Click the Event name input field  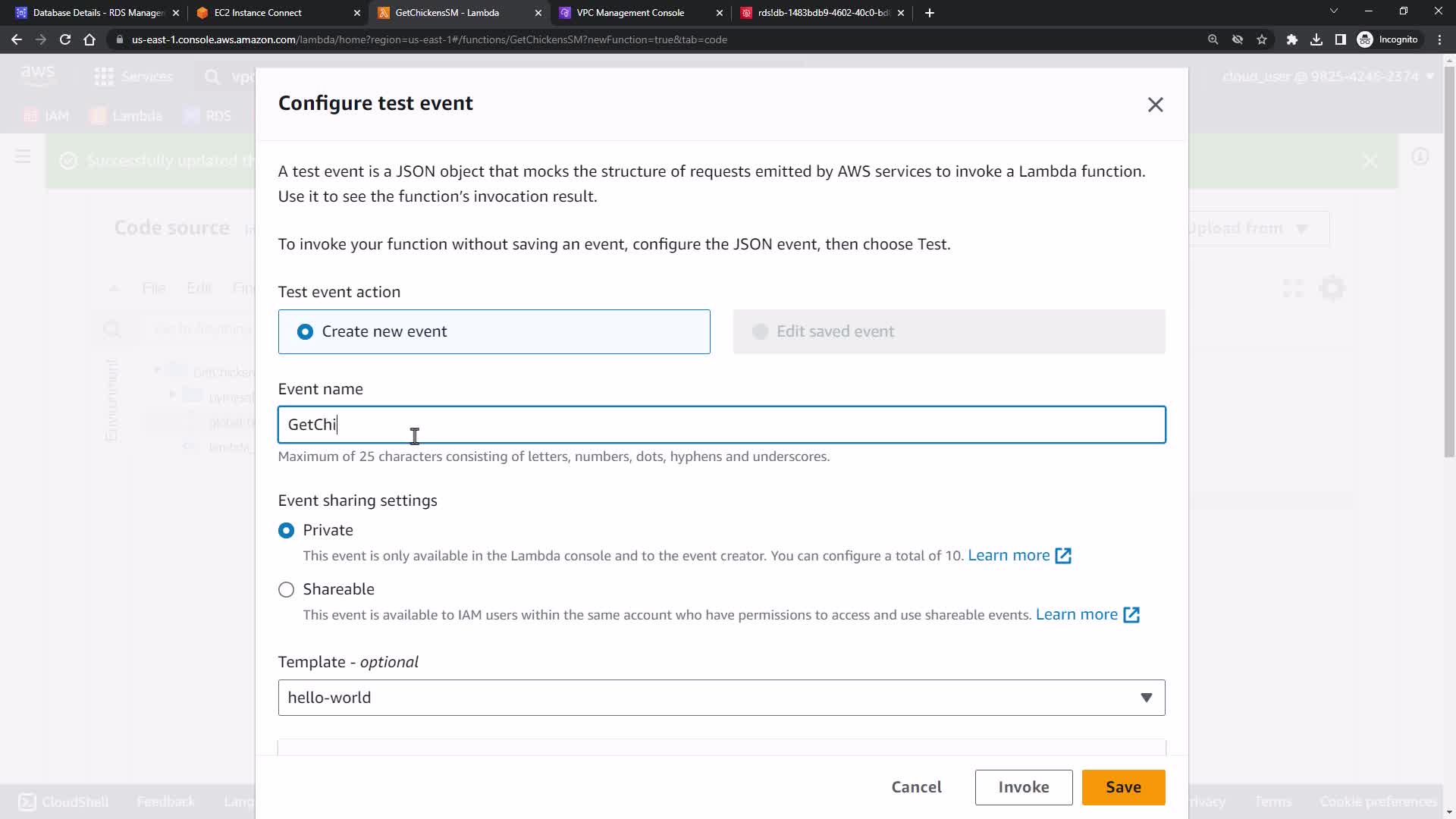point(721,425)
